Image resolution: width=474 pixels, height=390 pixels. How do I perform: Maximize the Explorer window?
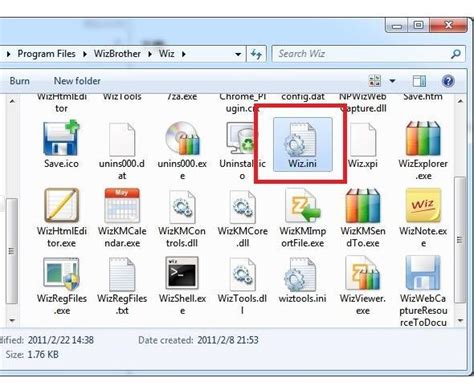419,25
